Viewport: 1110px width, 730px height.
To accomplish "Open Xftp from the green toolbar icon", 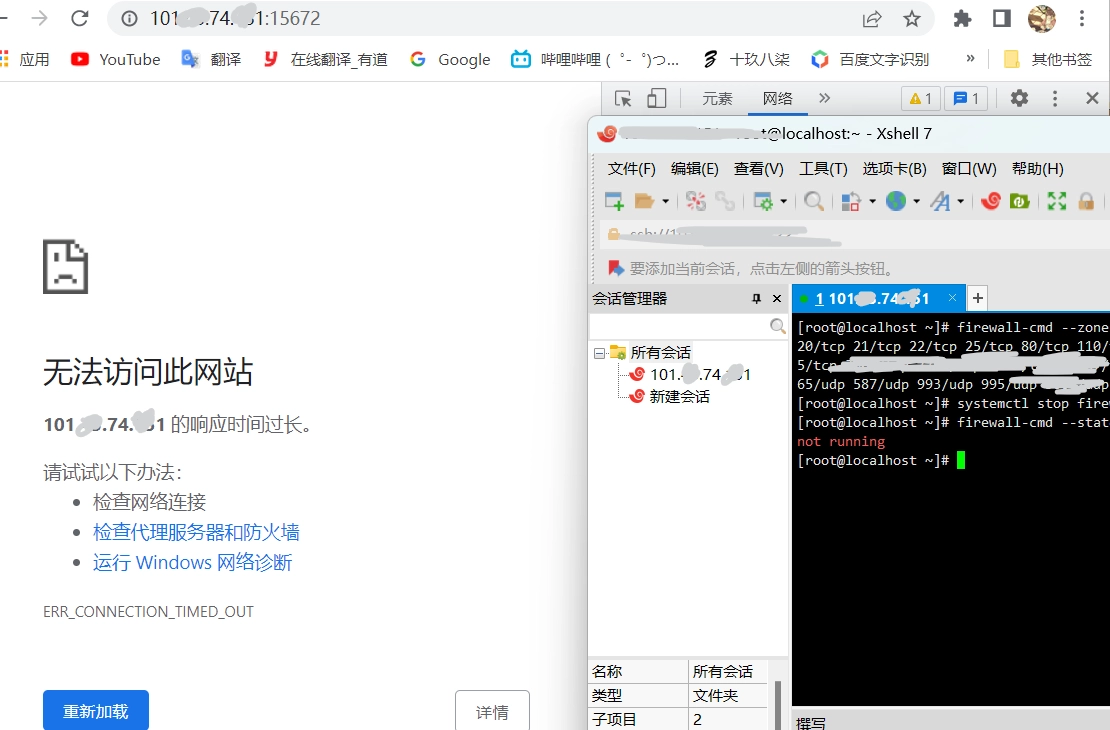I will (1019, 202).
